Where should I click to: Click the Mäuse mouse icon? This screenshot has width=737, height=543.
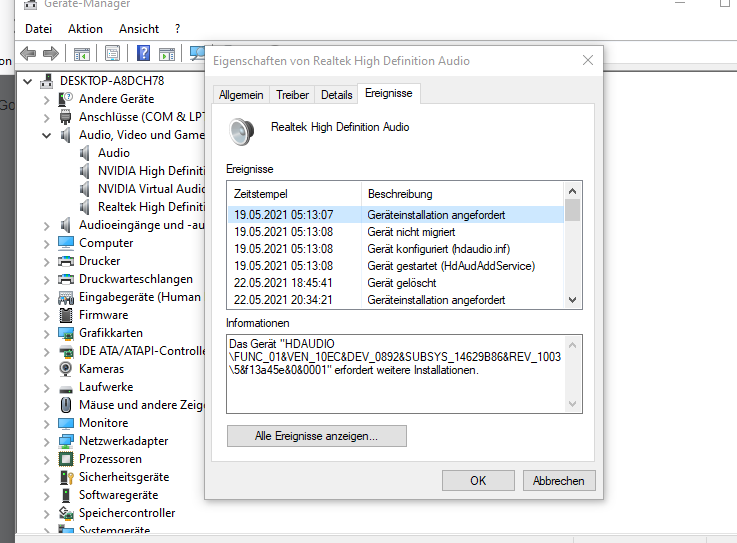[66, 405]
